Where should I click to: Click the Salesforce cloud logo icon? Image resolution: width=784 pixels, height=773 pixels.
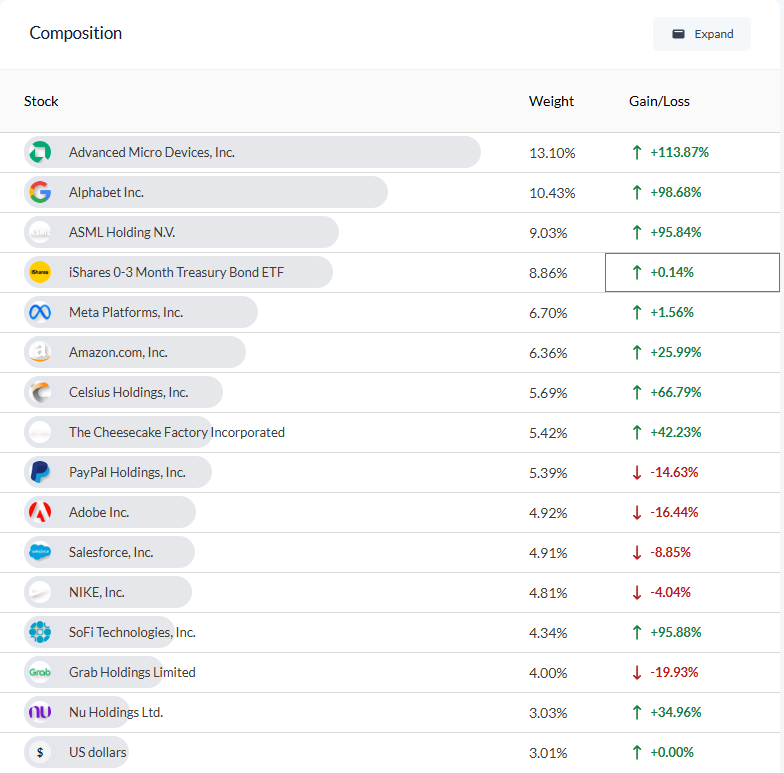click(40, 552)
